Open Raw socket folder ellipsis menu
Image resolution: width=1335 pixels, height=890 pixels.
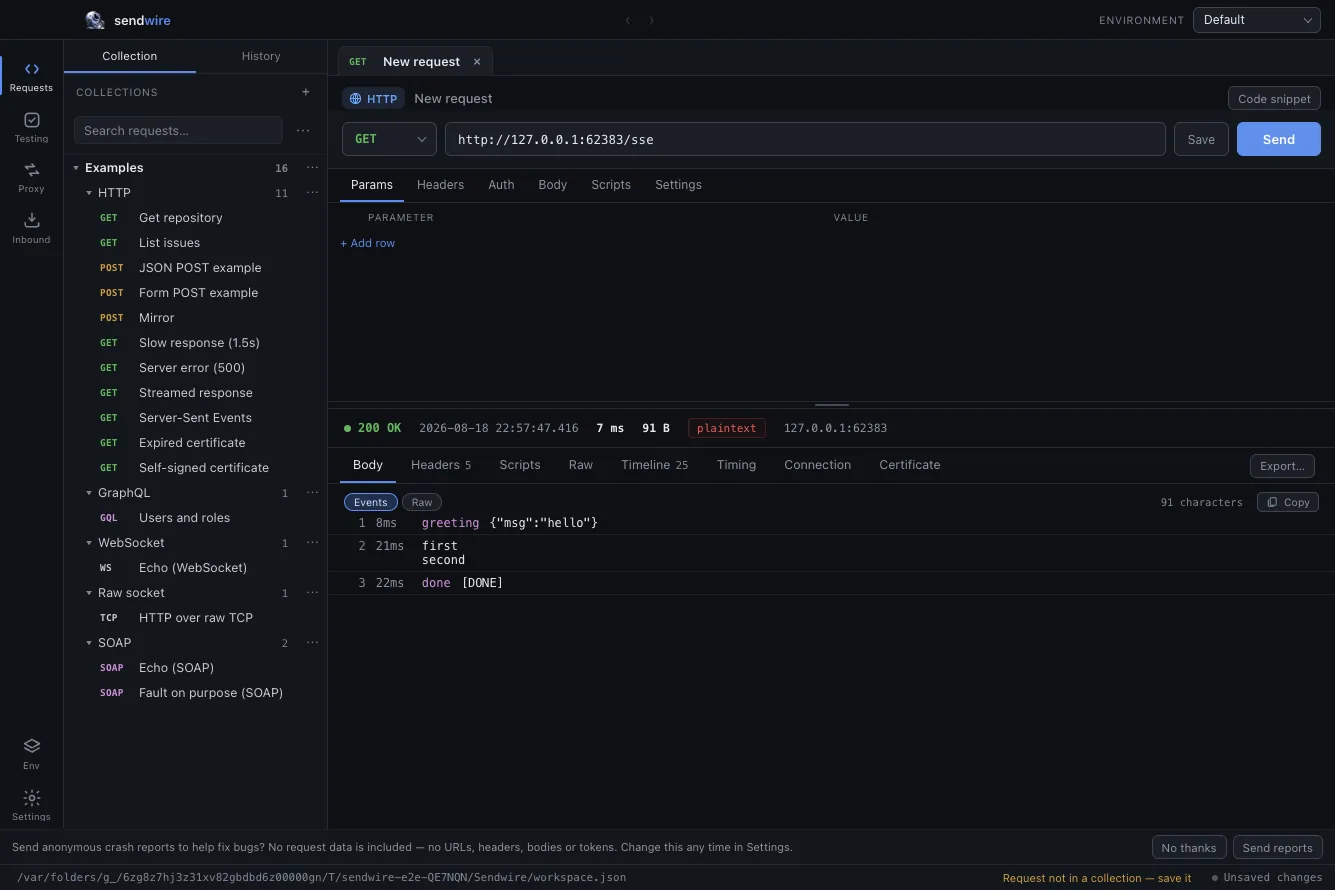click(x=312, y=592)
